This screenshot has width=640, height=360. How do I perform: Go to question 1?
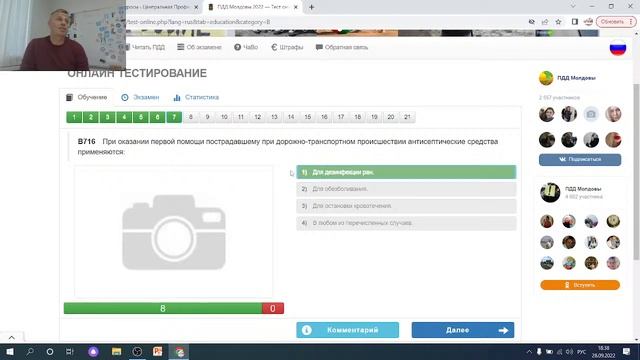pos(74,117)
